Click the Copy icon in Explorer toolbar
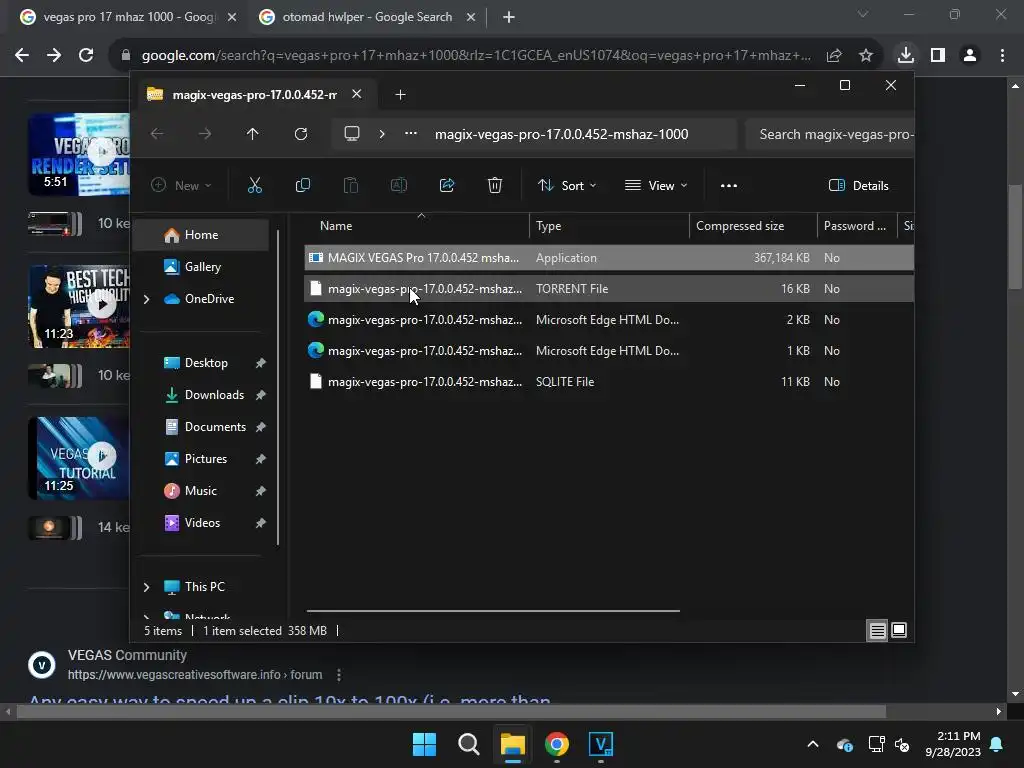This screenshot has height=768, width=1024. pos(302,185)
